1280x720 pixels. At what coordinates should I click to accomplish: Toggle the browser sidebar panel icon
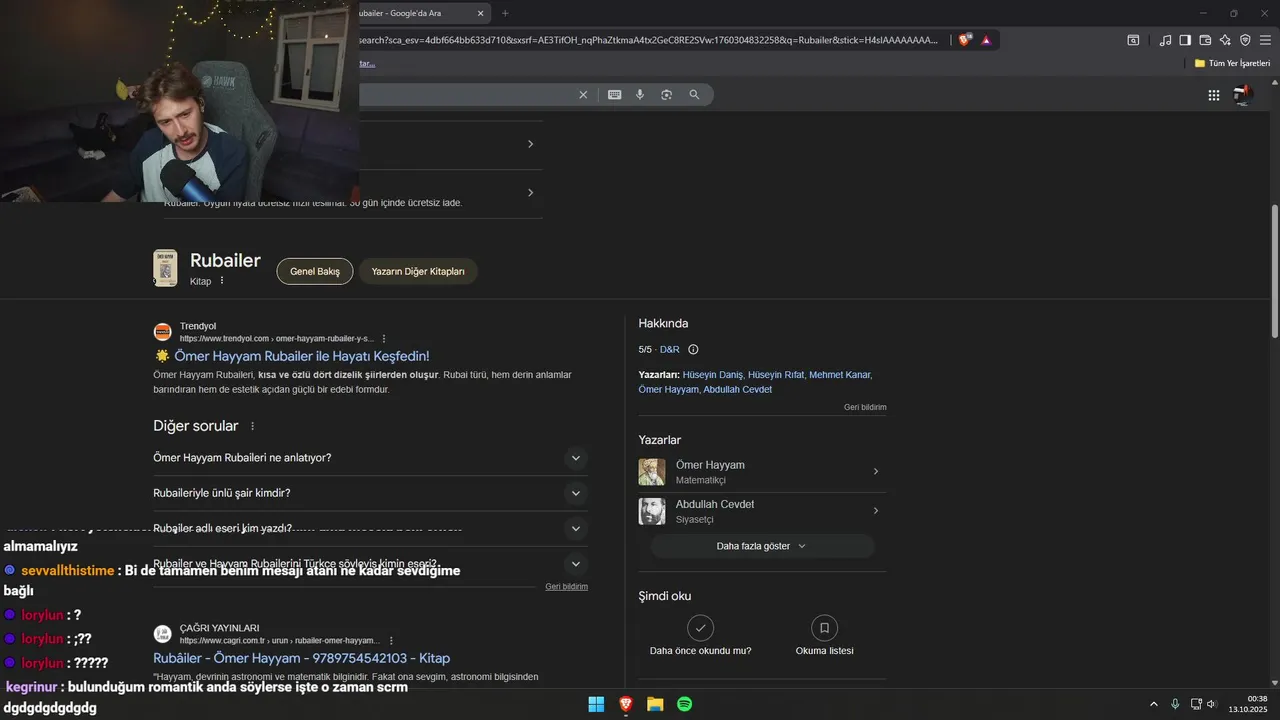tap(1185, 40)
